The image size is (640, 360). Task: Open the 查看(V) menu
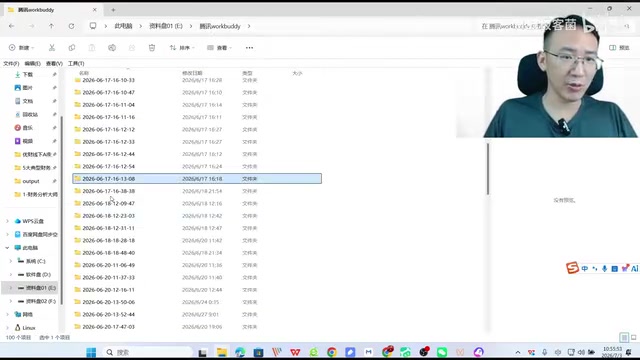point(54,63)
